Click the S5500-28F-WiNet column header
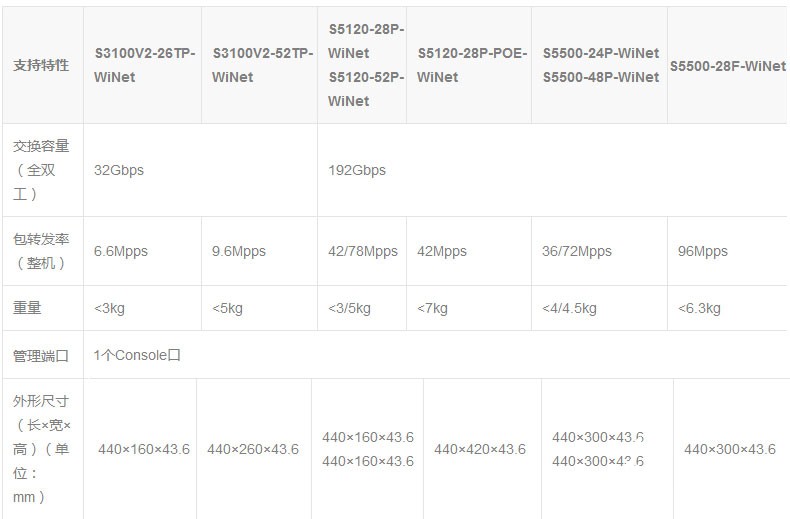The image size is (790, 519). 727,66
